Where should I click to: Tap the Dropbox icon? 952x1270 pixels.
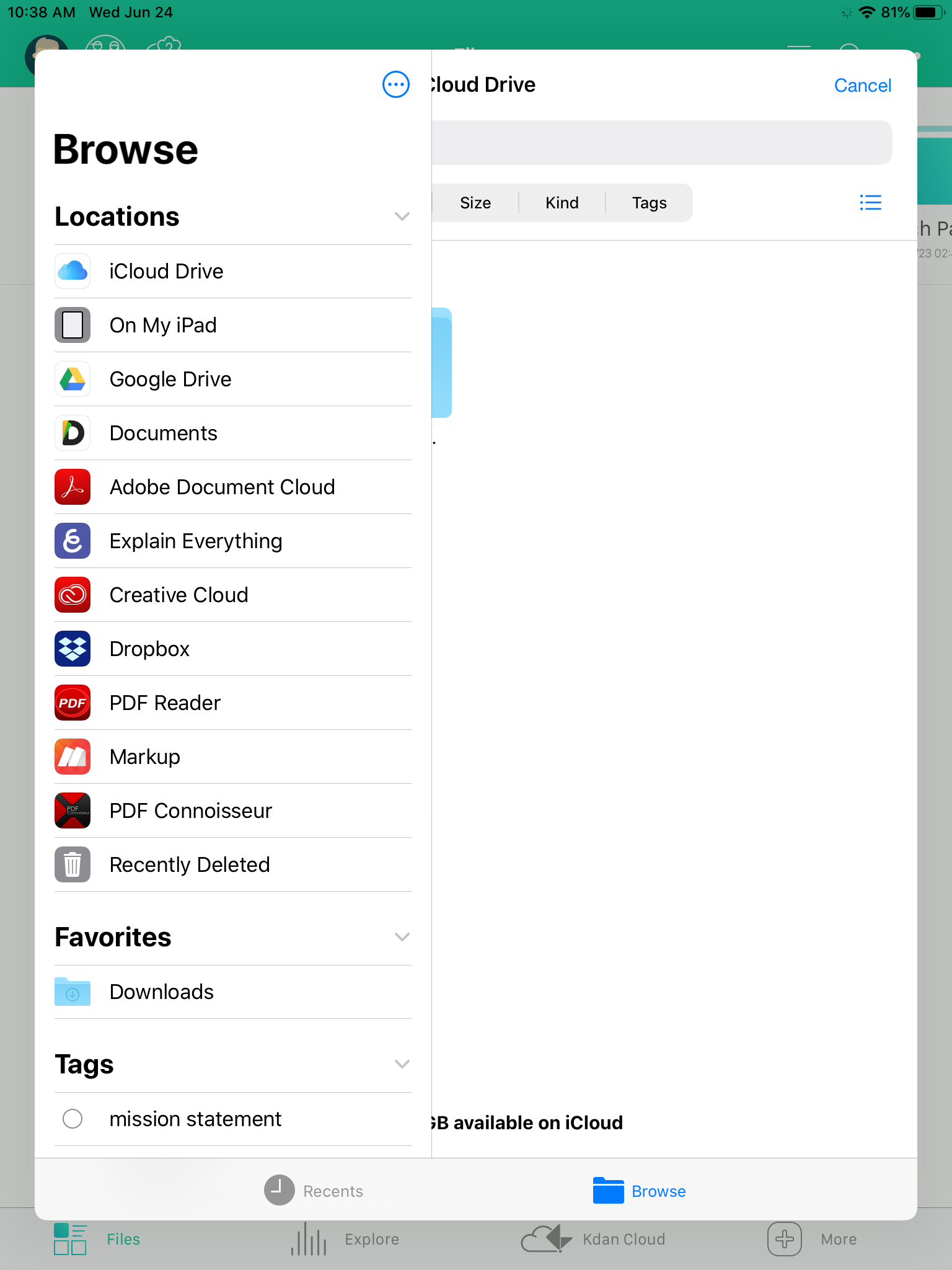pyautogui.click(x=73, y=649)
